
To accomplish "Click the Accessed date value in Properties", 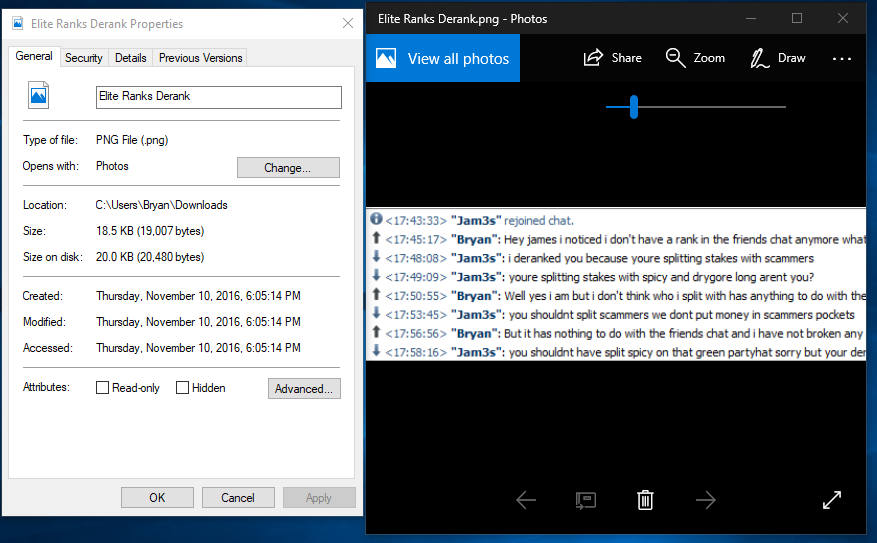I will point(198,348).
